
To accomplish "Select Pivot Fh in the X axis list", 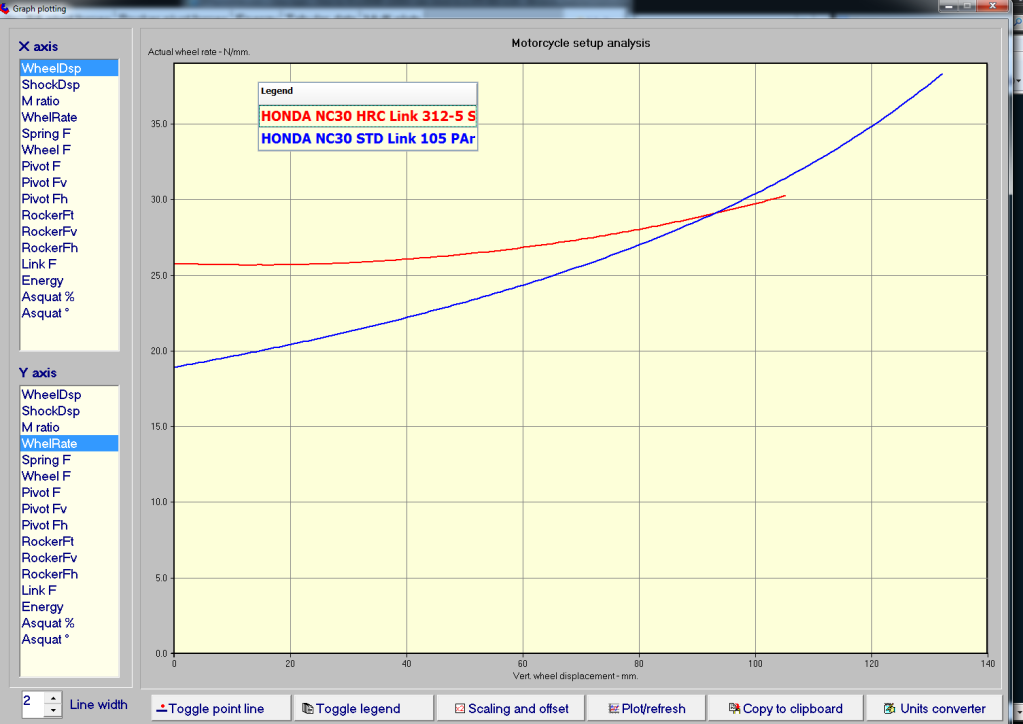I will 69,198.
